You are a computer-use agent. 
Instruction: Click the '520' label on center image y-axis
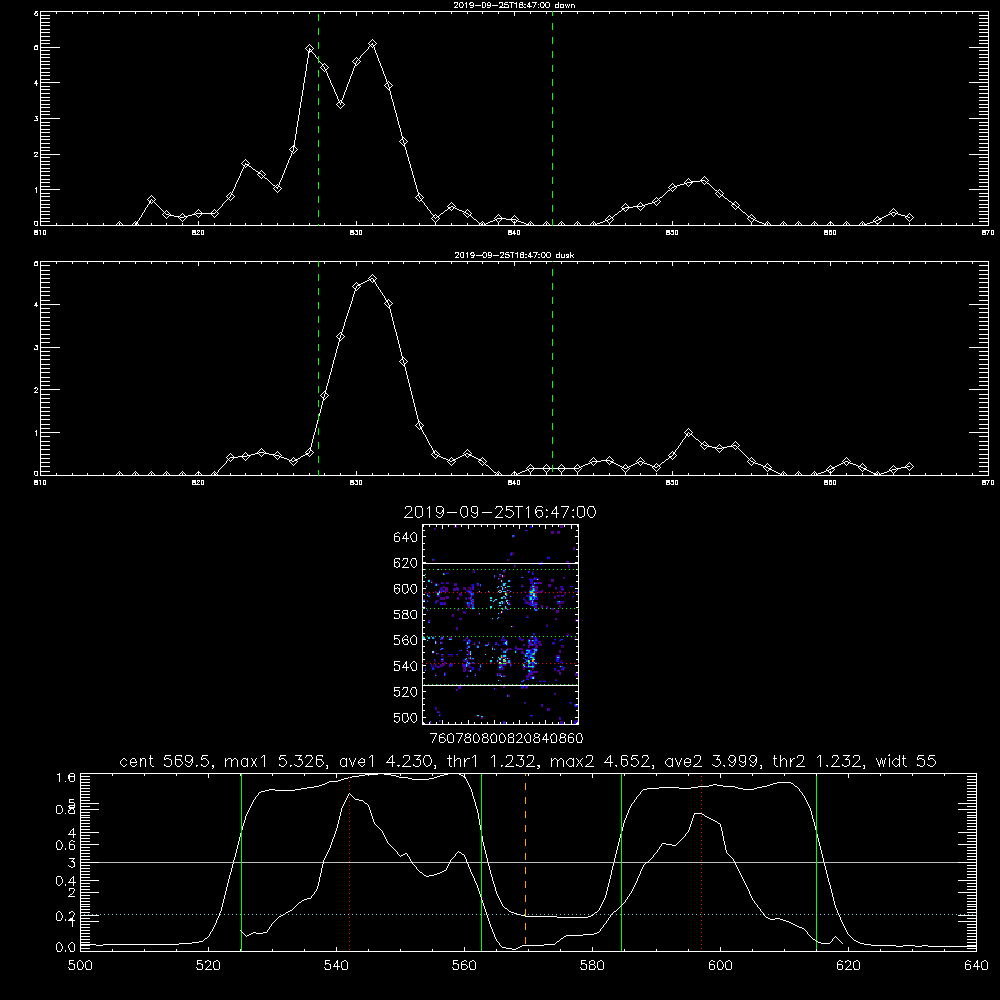(405, 692)
